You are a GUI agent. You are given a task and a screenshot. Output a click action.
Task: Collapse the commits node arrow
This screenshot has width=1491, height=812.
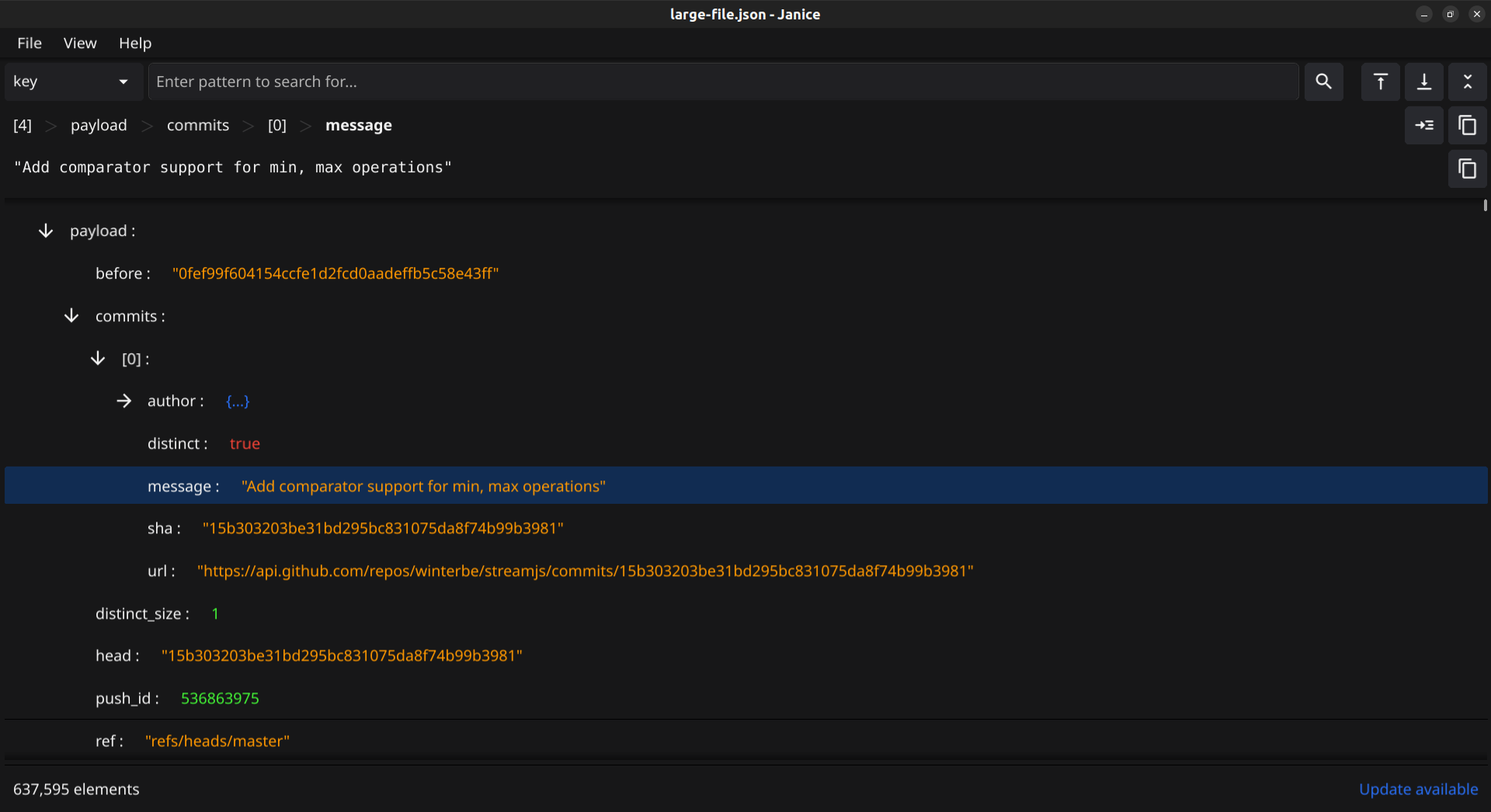coord(71,315)
